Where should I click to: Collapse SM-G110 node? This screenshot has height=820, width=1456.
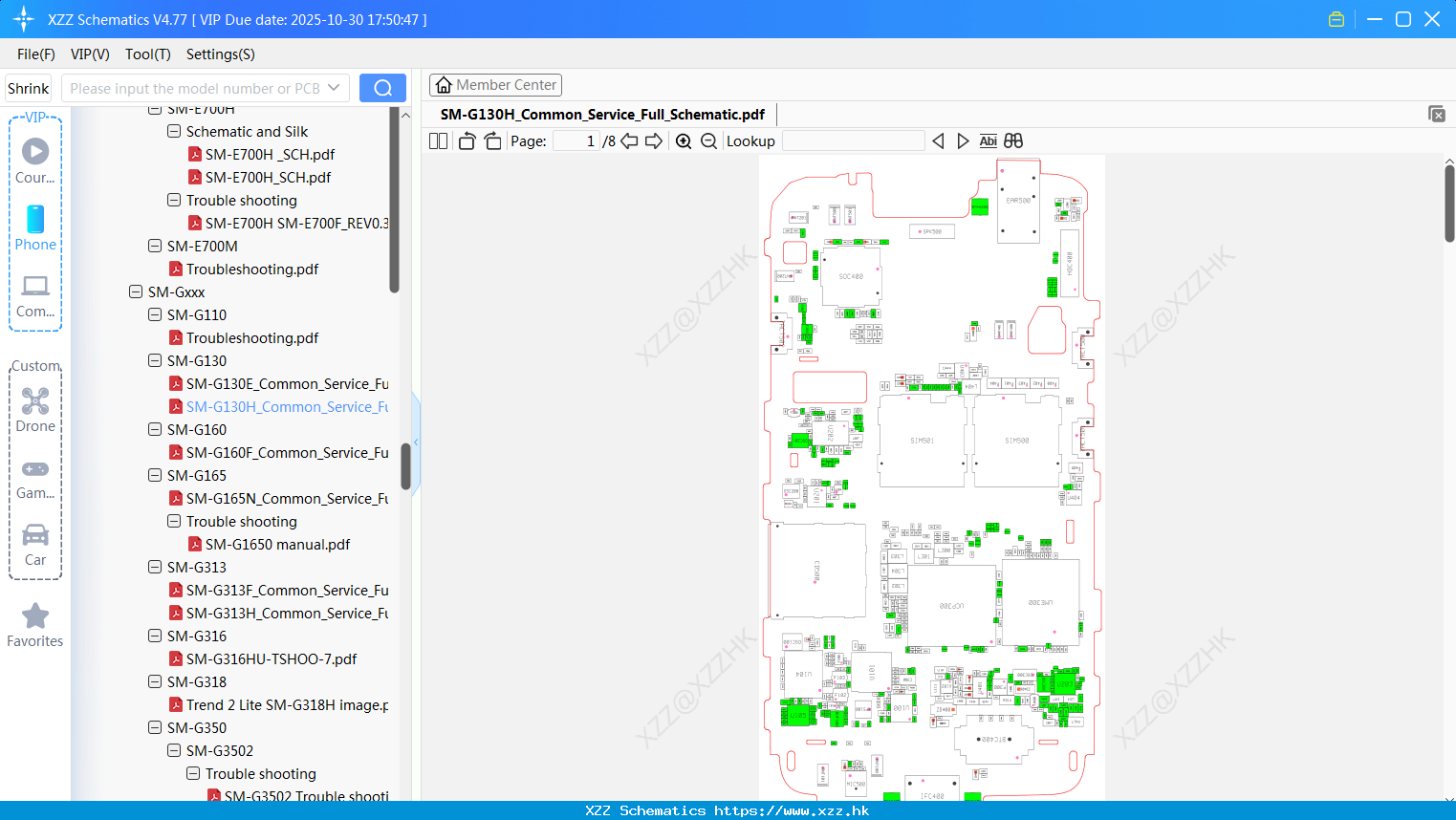point(155,315)
